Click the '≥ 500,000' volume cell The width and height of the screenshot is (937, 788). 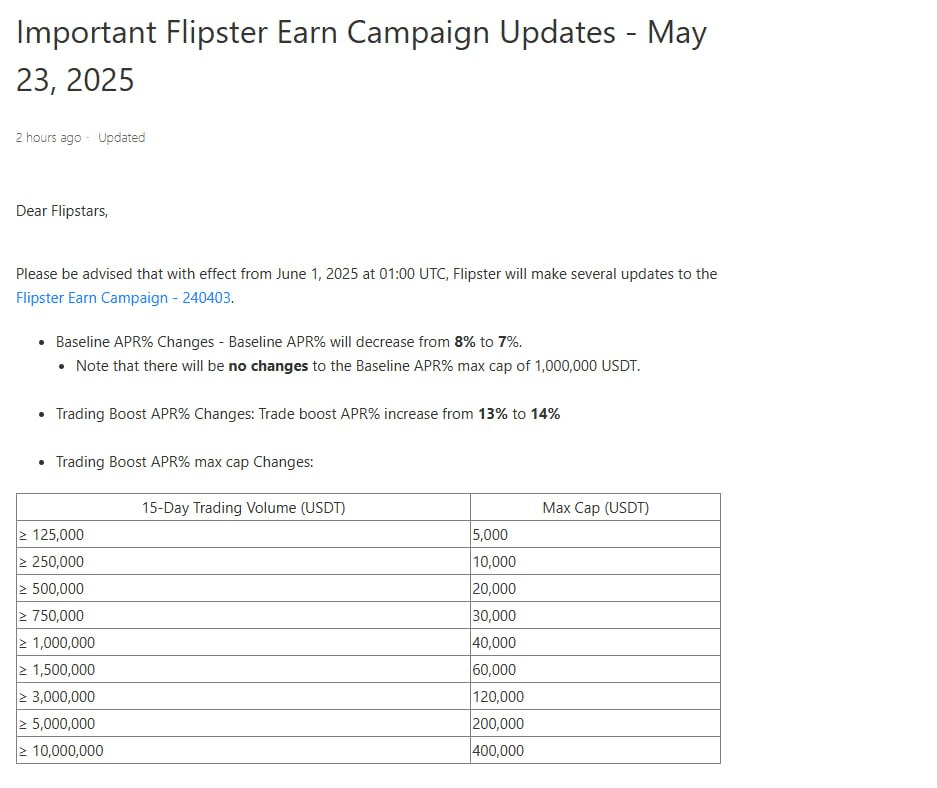point(243,588)
